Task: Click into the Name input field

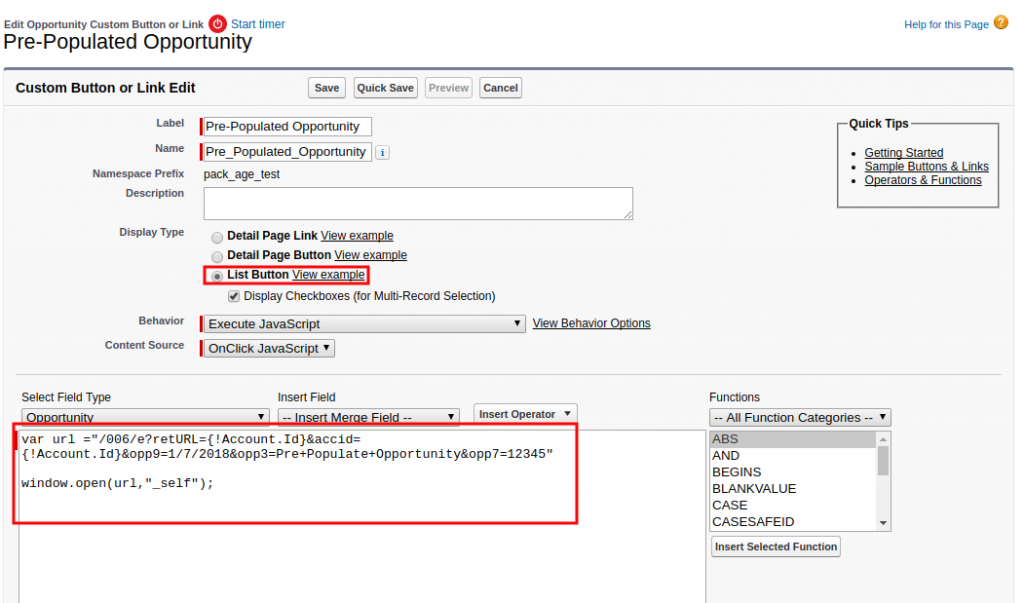Action: coord(287,152)
